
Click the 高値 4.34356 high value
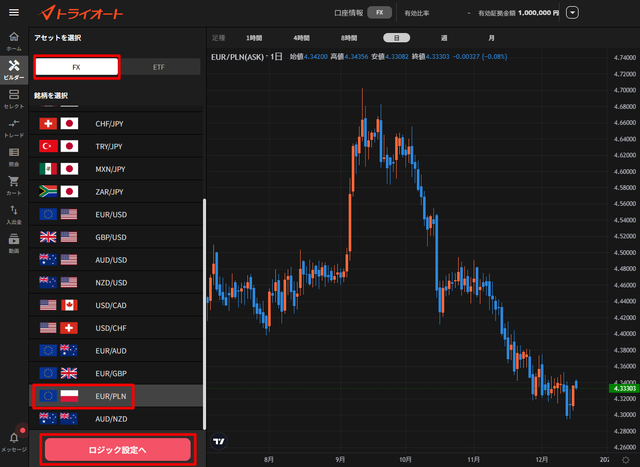click(349, 57)
